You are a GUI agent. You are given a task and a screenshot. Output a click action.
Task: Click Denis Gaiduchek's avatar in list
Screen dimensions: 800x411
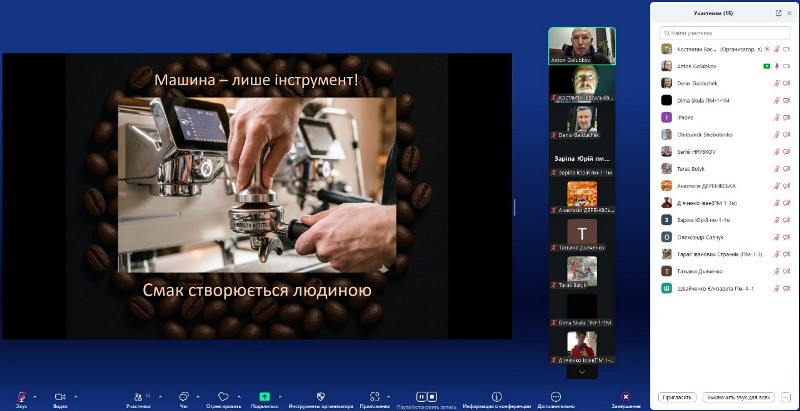(666, 83)
